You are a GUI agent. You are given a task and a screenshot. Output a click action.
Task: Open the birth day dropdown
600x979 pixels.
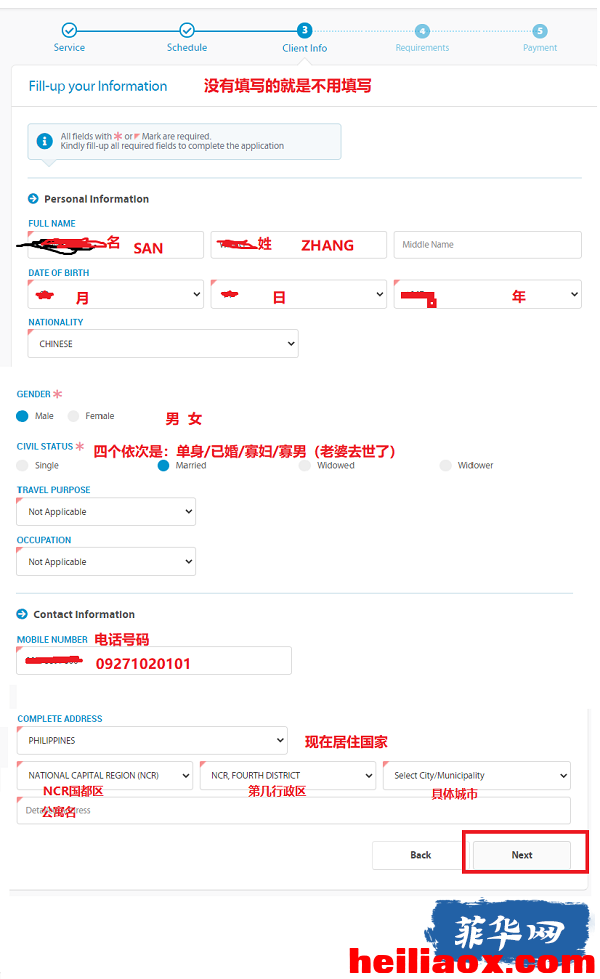coord(298,294)
